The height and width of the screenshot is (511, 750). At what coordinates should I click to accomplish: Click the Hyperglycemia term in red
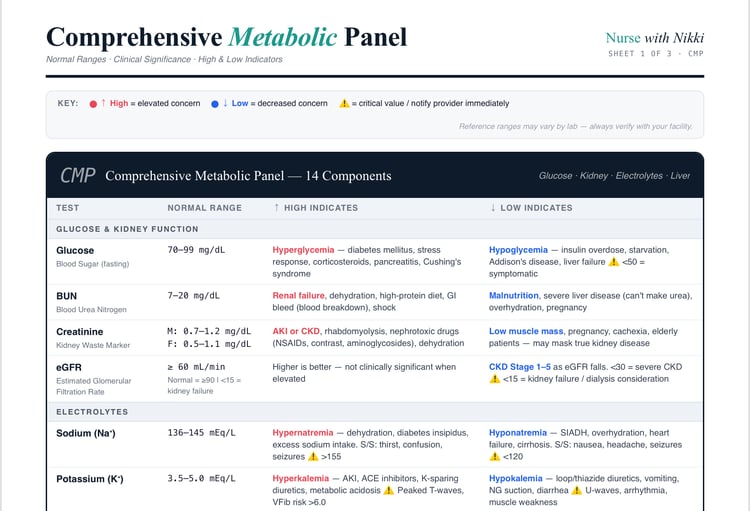pyautogui.click(x=303, y=250)
